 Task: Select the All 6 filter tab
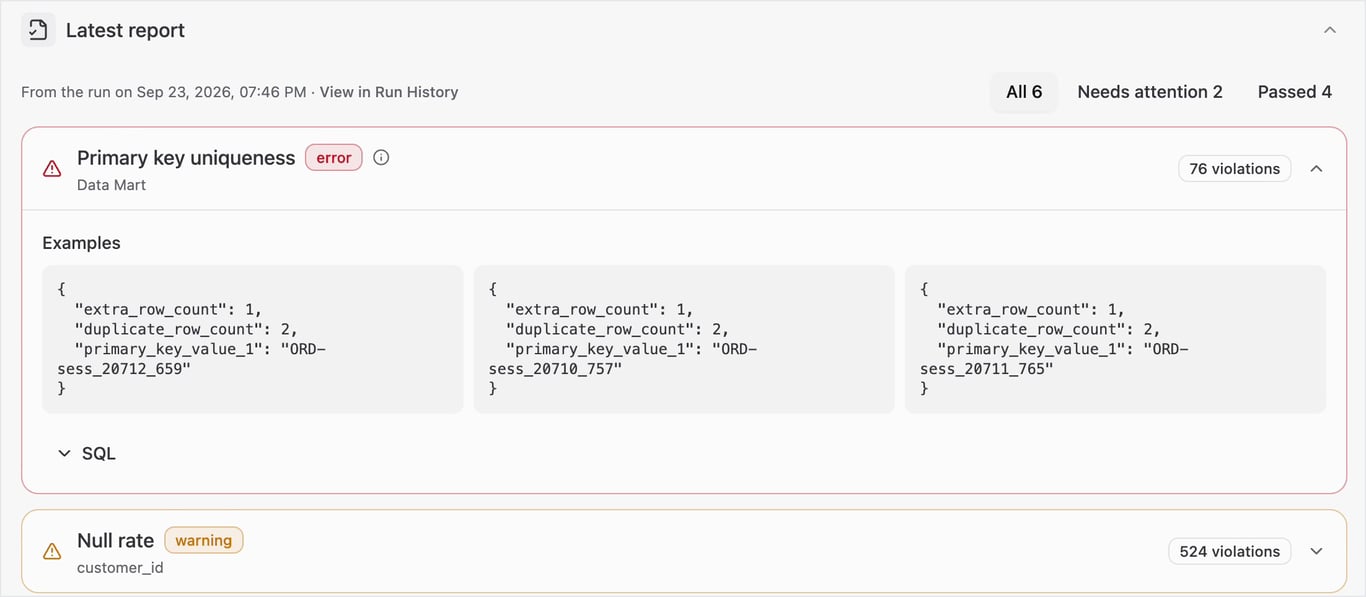coord(1024,92)
